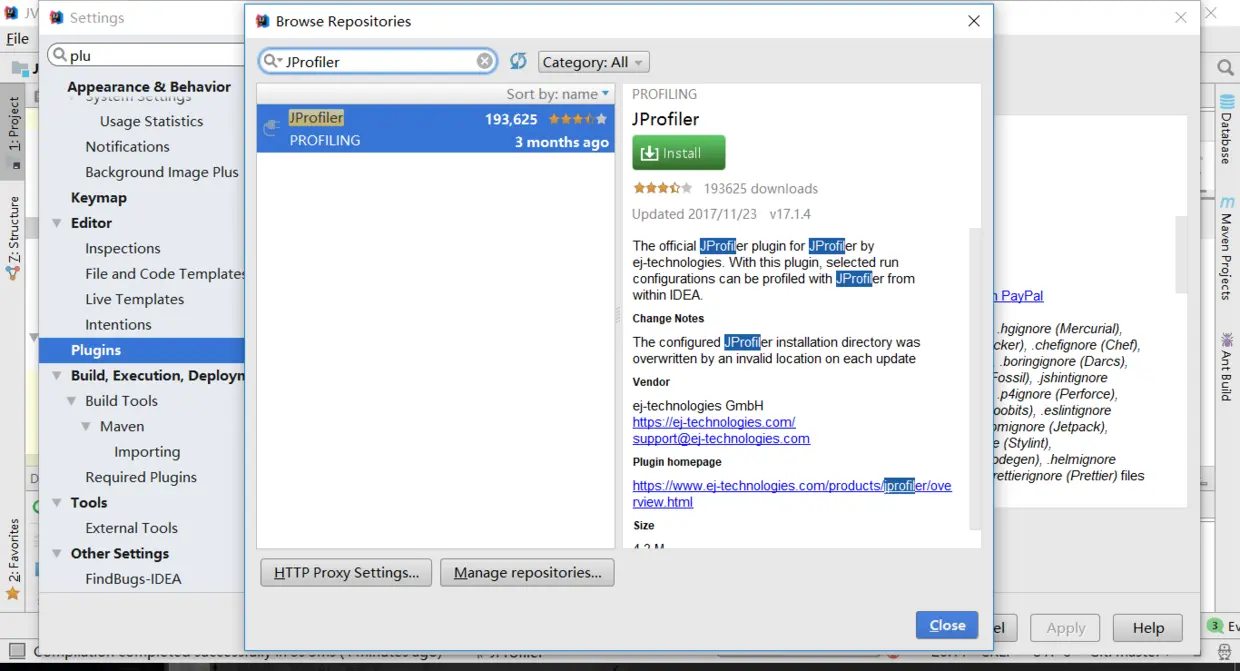This screenshot has width=1240, height=671.
Task: Select Inspections under Editor
Action: 123,249
